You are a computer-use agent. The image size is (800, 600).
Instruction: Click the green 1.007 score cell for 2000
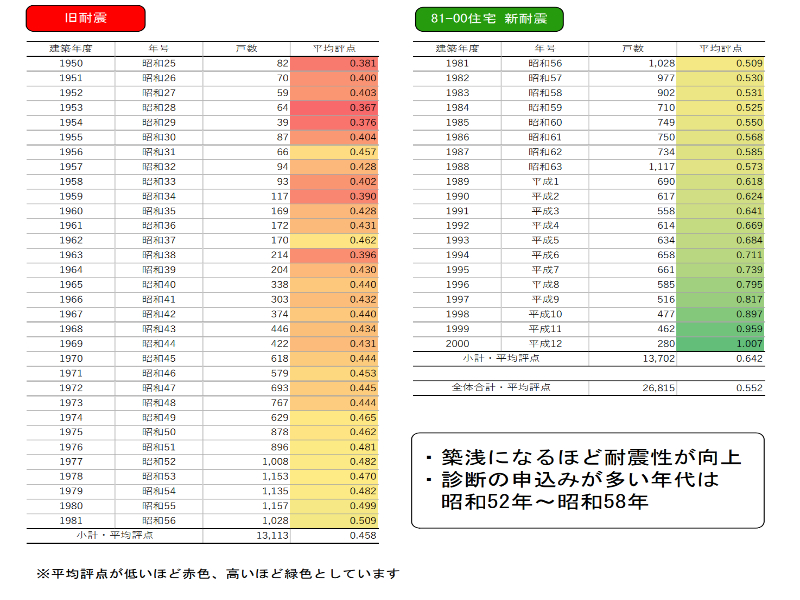click(x=720, y=343)
